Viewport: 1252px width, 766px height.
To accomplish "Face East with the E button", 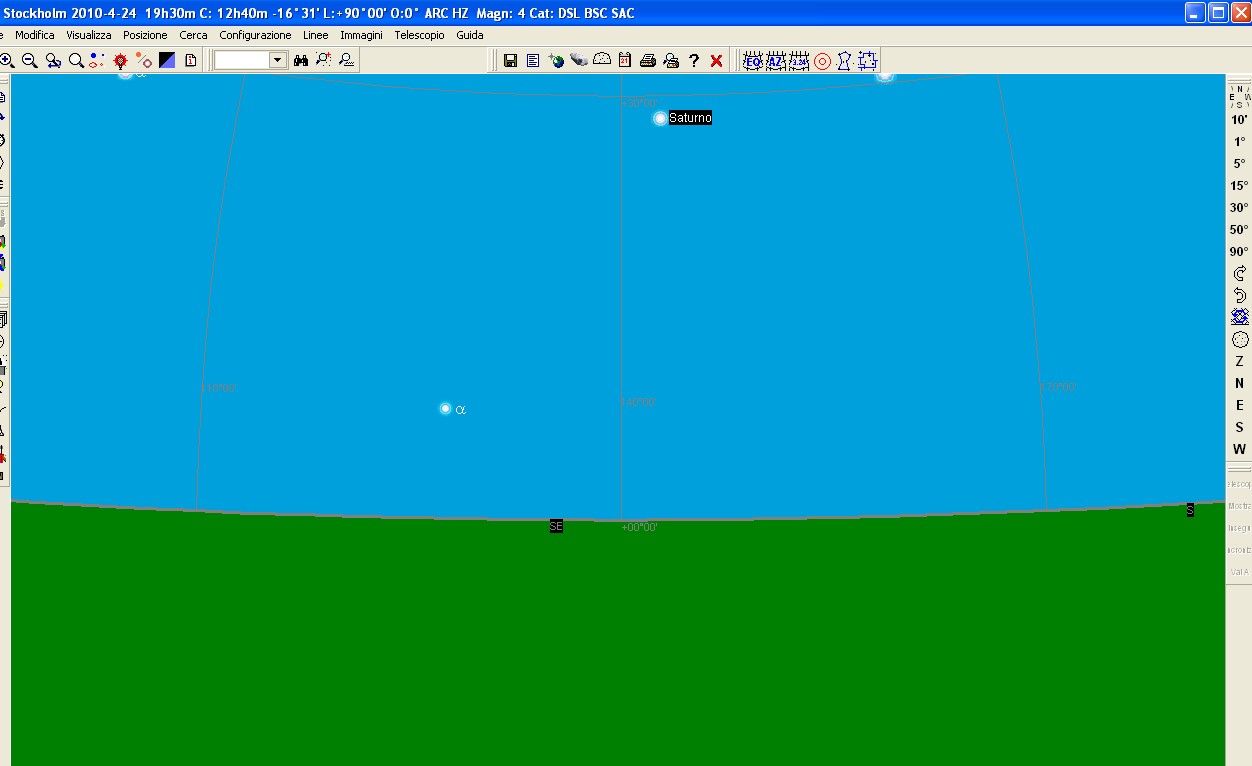I will click(x=1240, y=406).
